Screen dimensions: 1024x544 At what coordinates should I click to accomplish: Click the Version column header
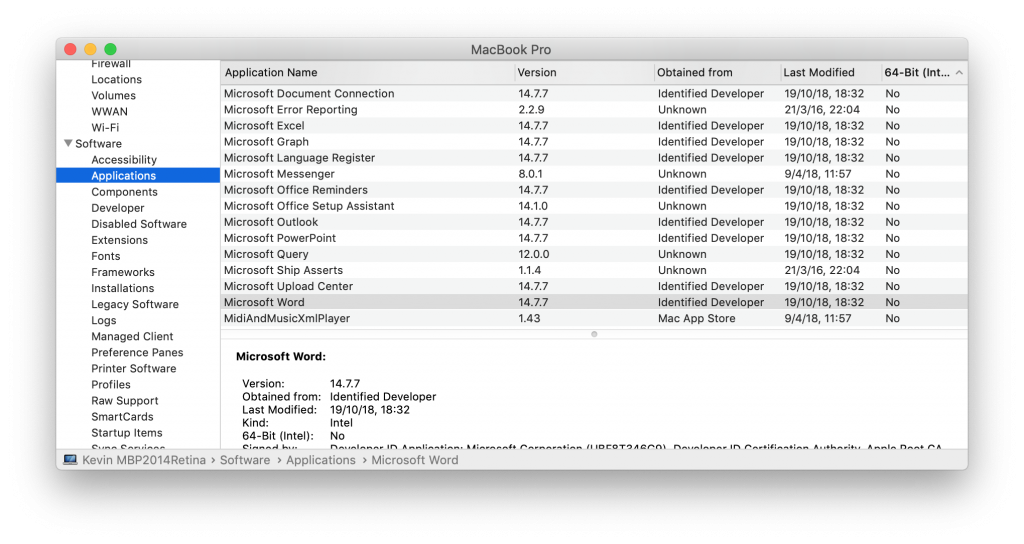coord(584,72)
